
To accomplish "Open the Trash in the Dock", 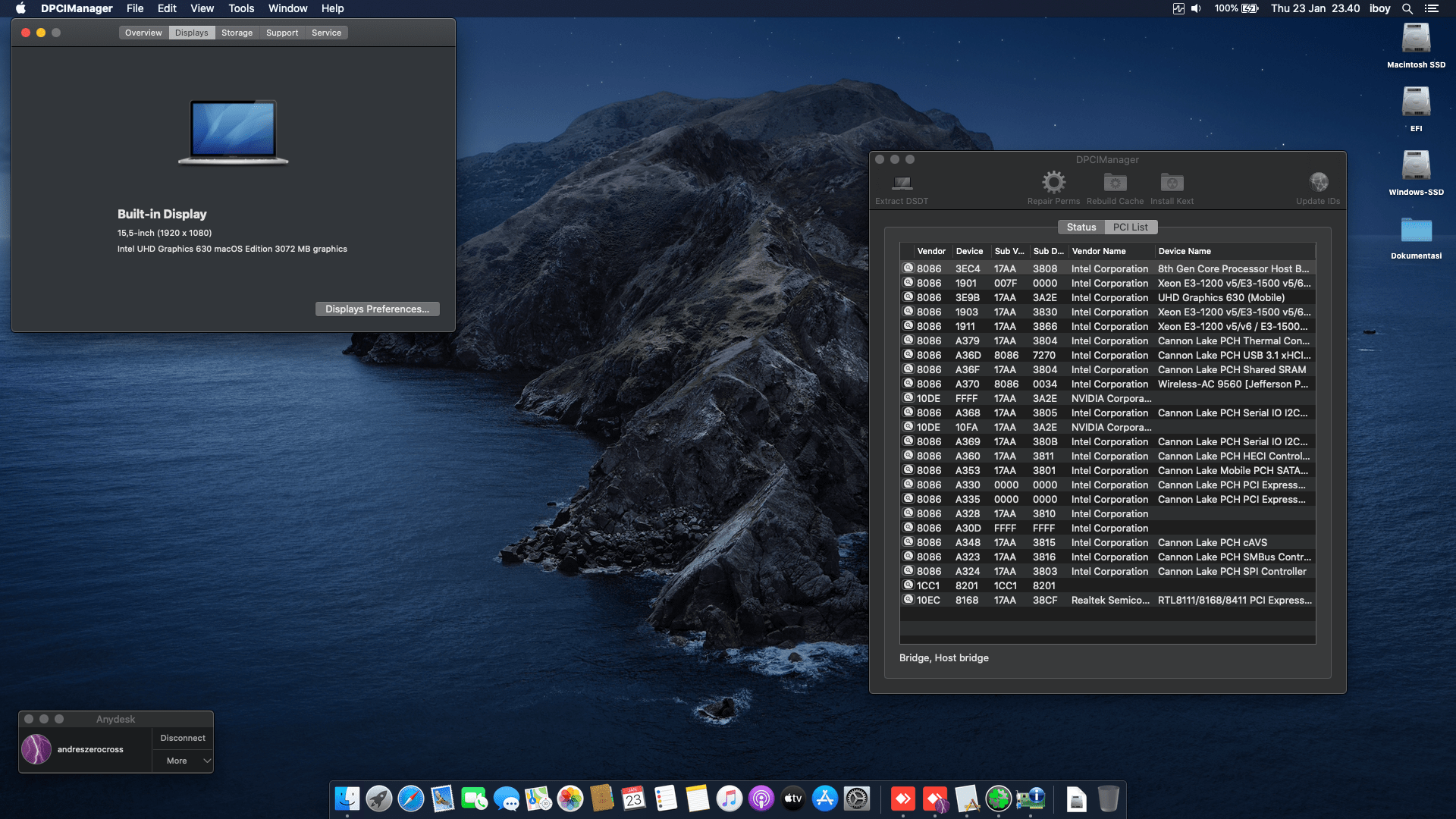I will (1109, 799).
